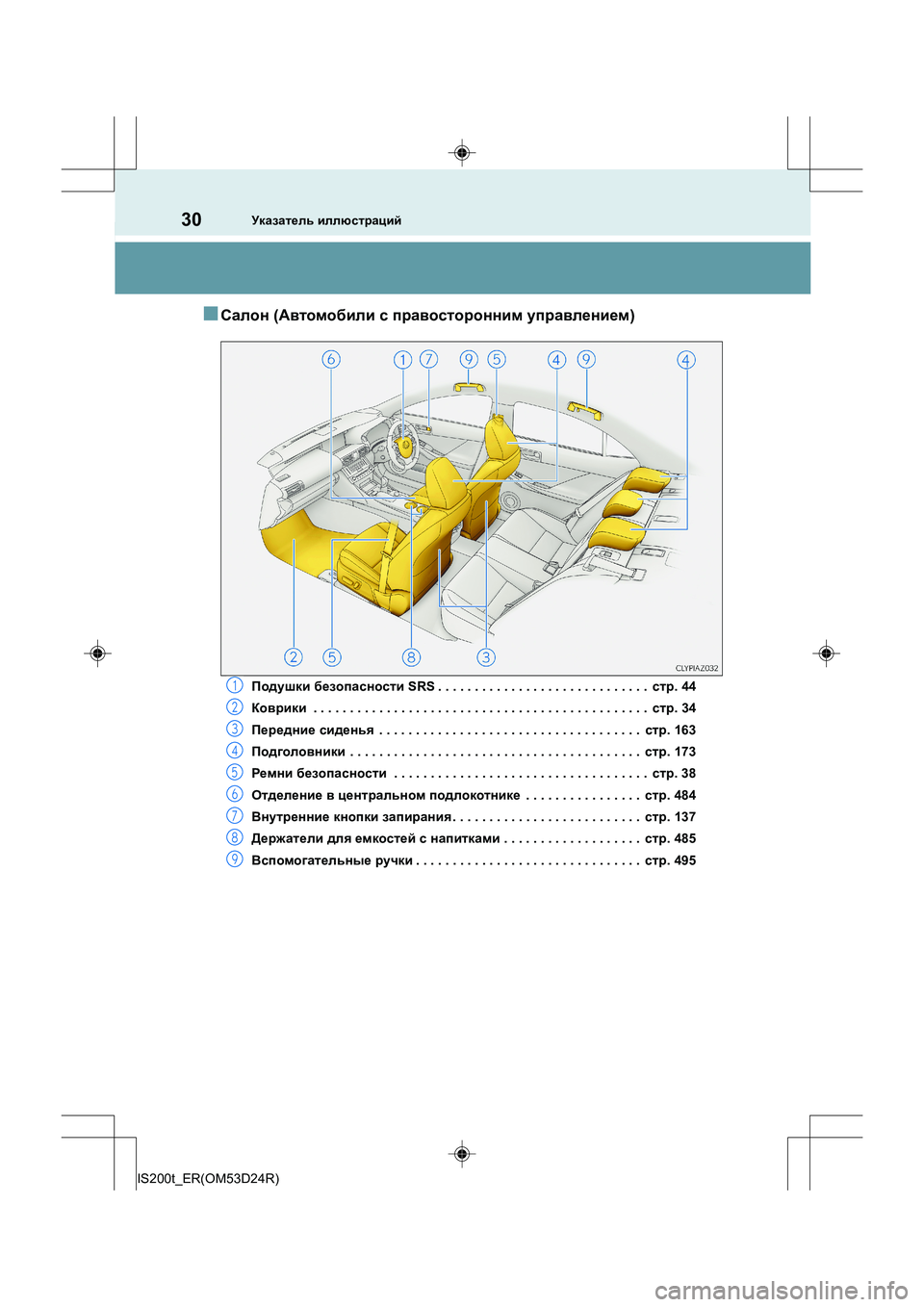Open the 'Коврики' legend entry
This screenshot has height=1307, width=924.
[x=279, y=708]
